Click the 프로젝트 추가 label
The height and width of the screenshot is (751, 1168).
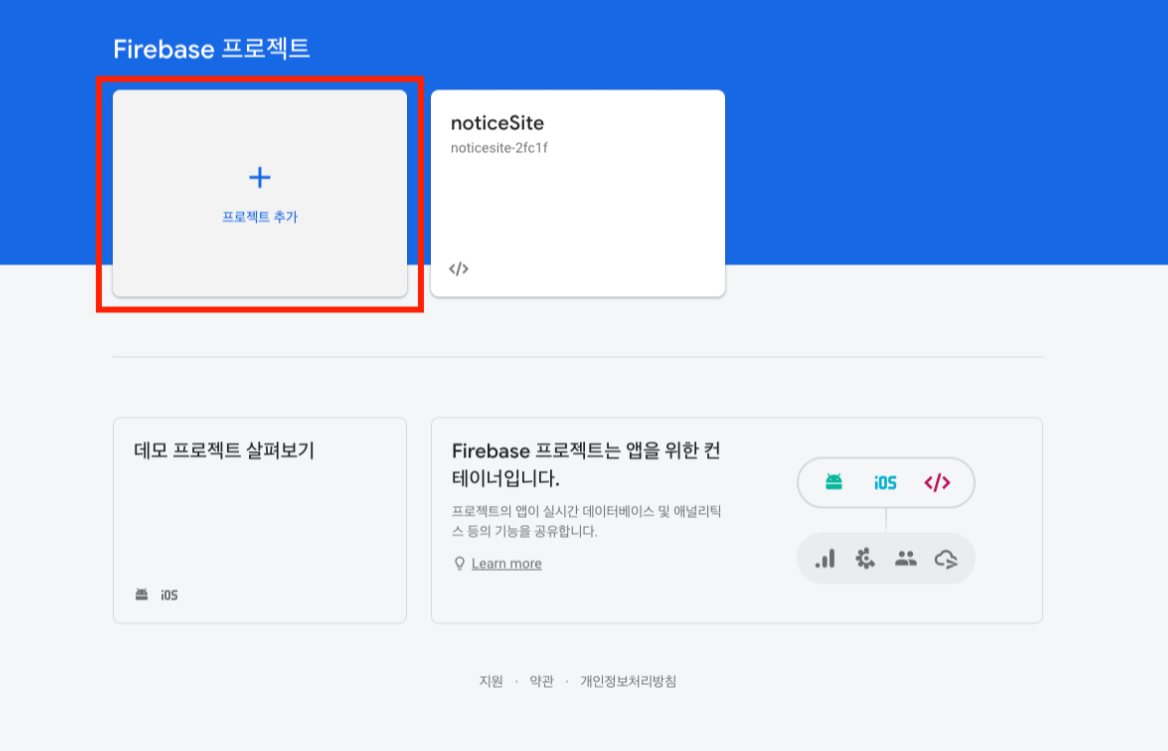point(259,217)
